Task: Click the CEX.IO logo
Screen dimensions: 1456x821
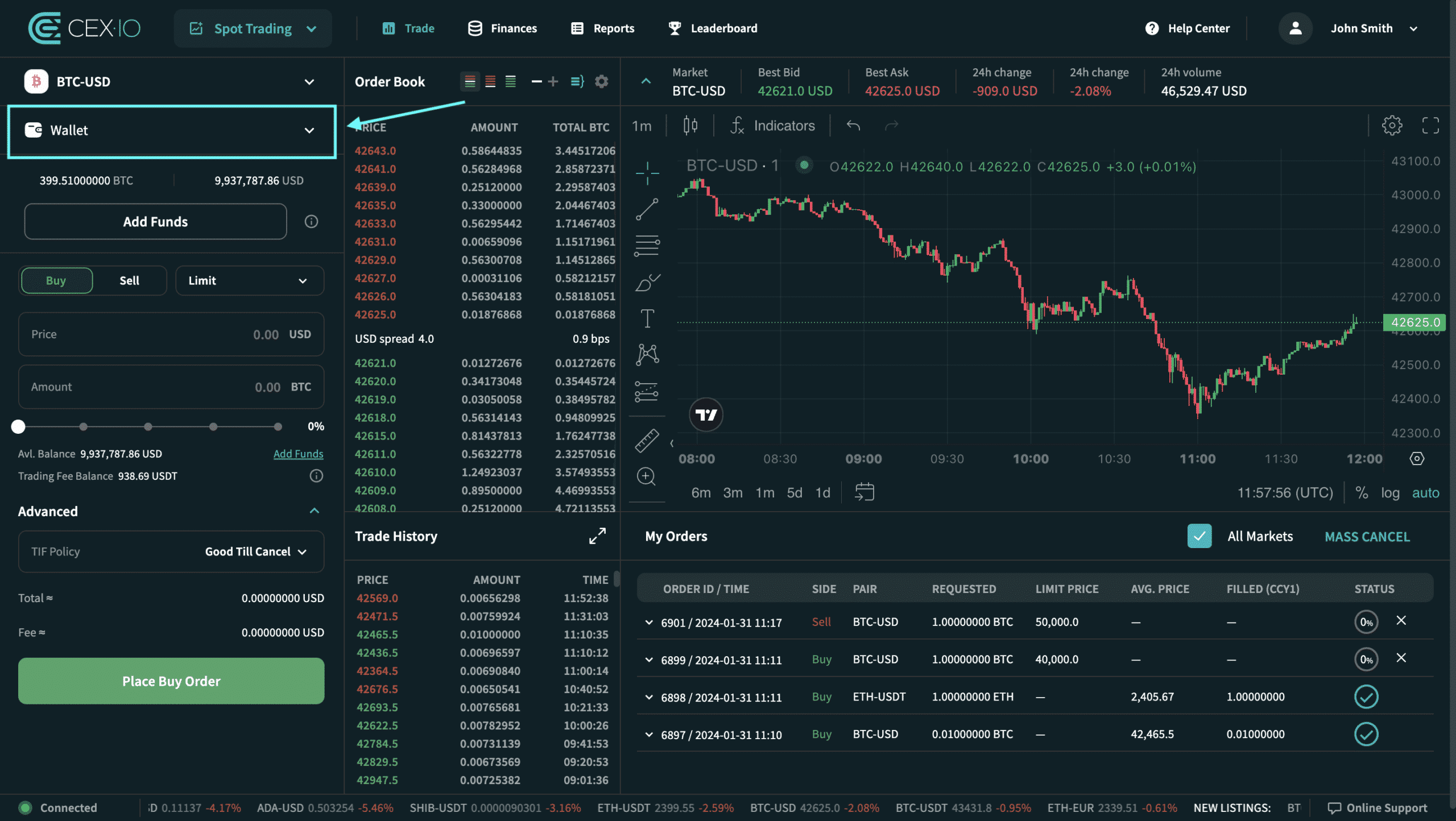Action: click(x=84, y=28)
